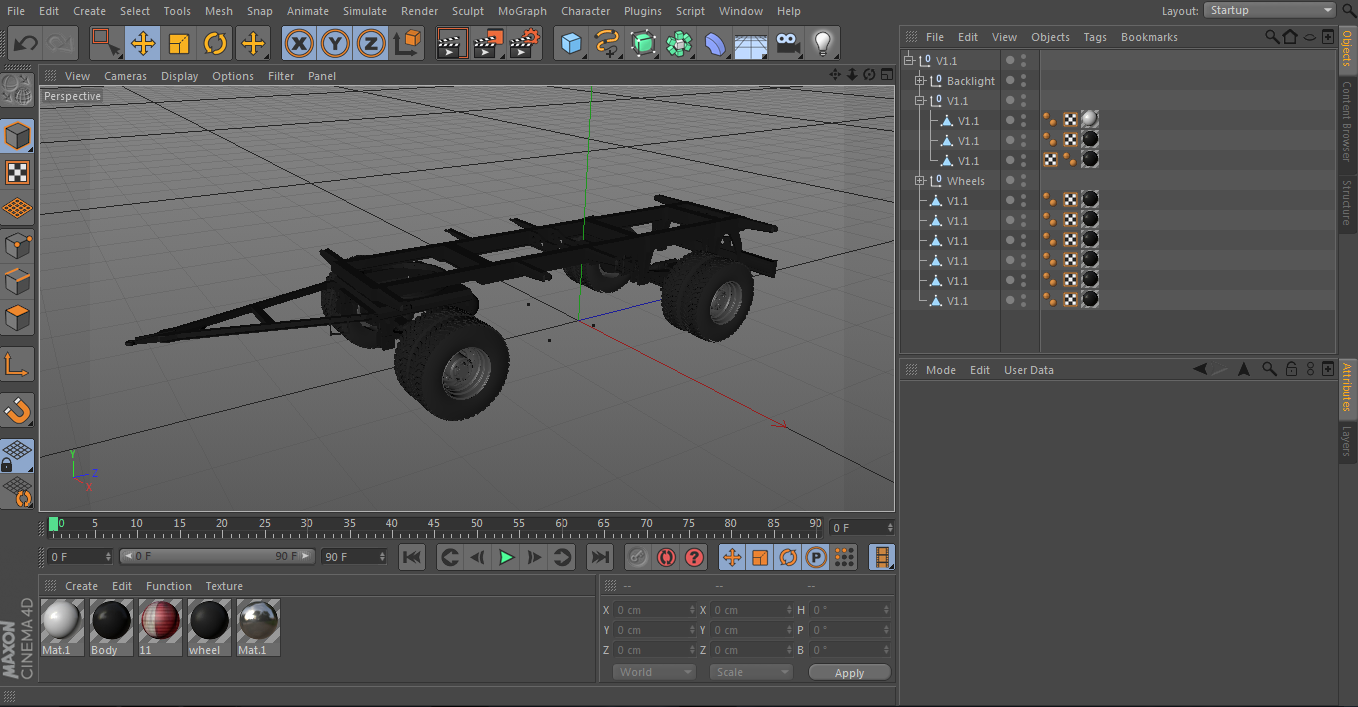Click the Undo arrow icon

25,43
